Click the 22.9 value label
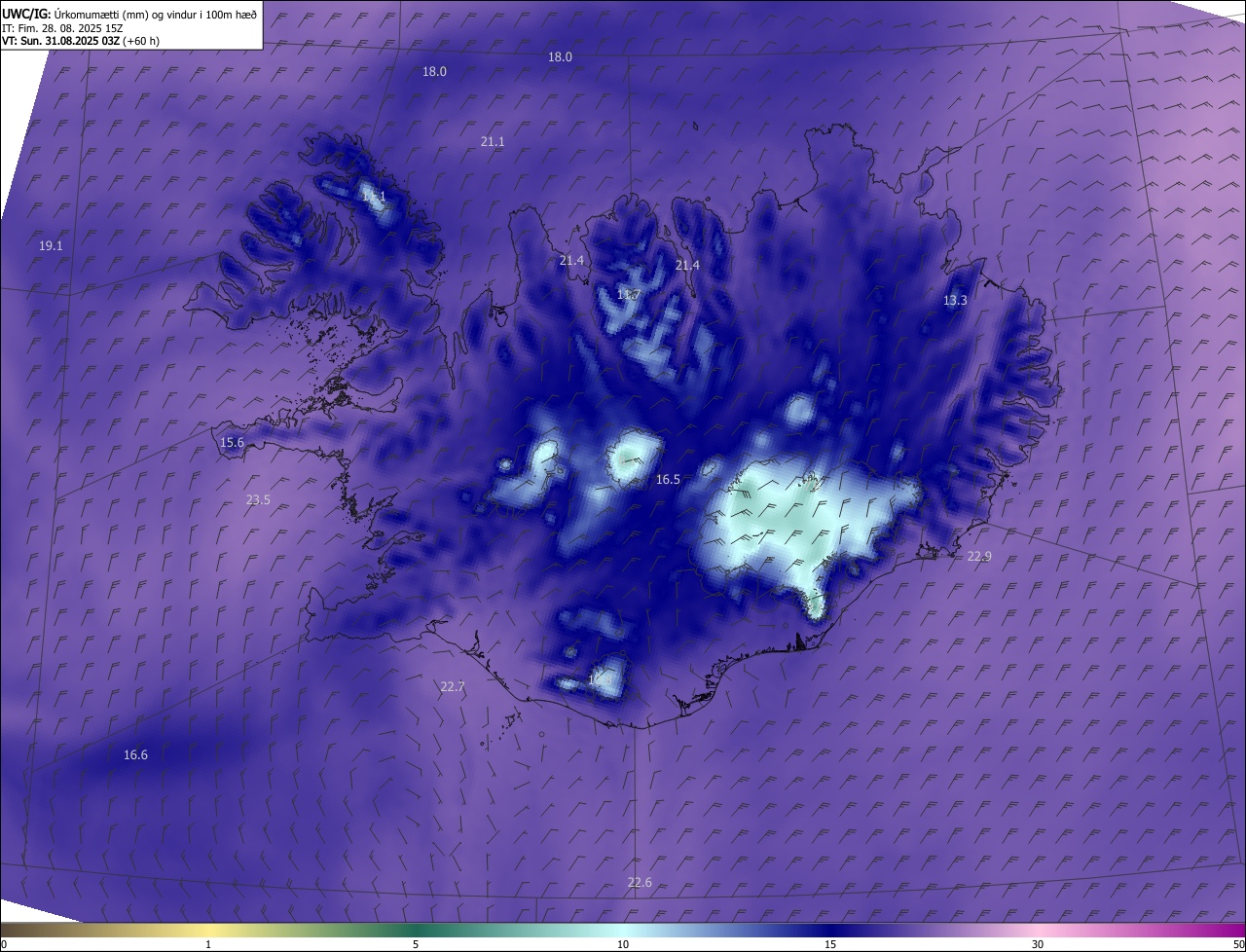1246x952 pixels. click(x=979, y=557)
